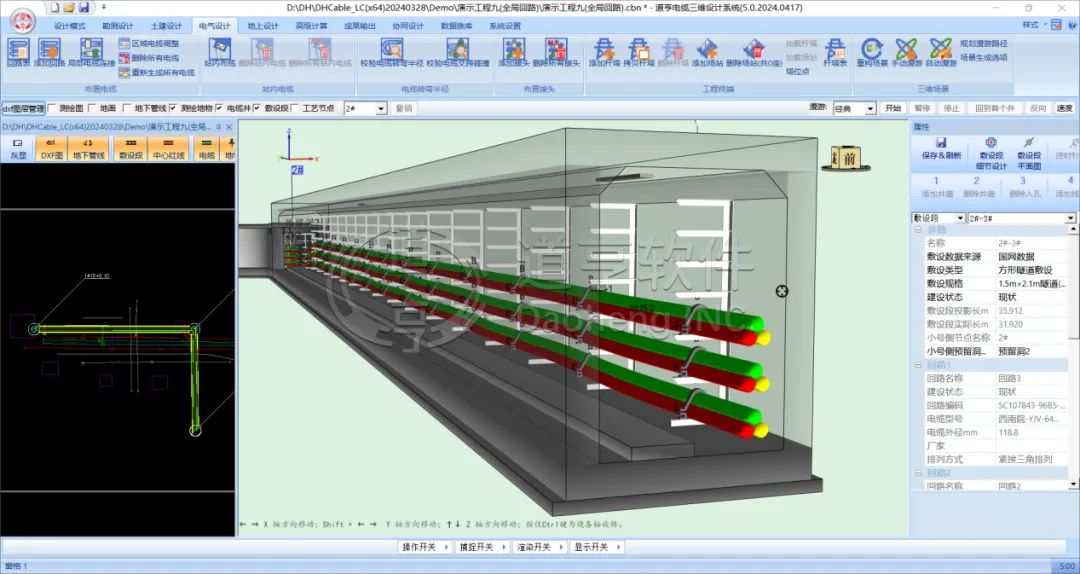Click the dxf图层管理 button
1080x574 pixels.
(23, 108)
